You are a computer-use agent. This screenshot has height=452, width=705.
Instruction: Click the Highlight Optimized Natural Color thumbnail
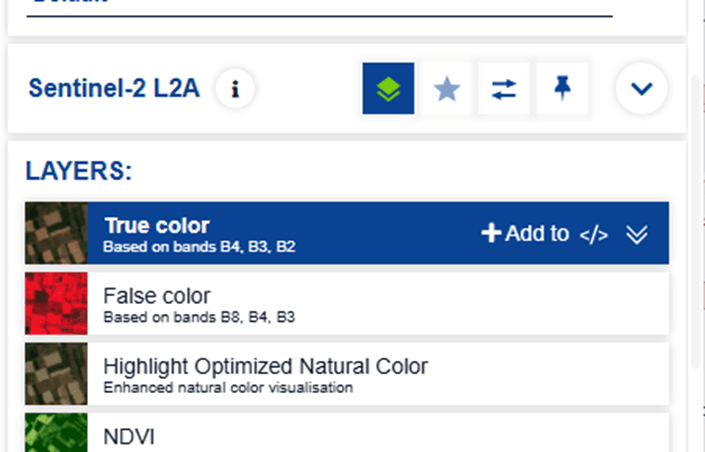[56, 374]
